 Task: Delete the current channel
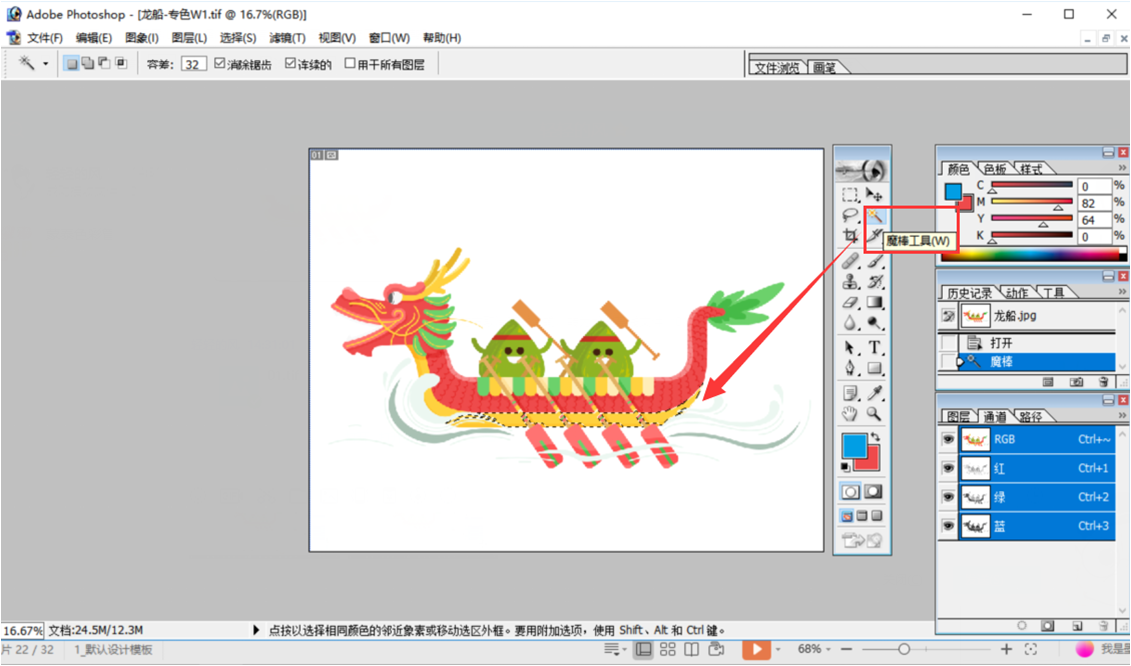[1103, 626]
